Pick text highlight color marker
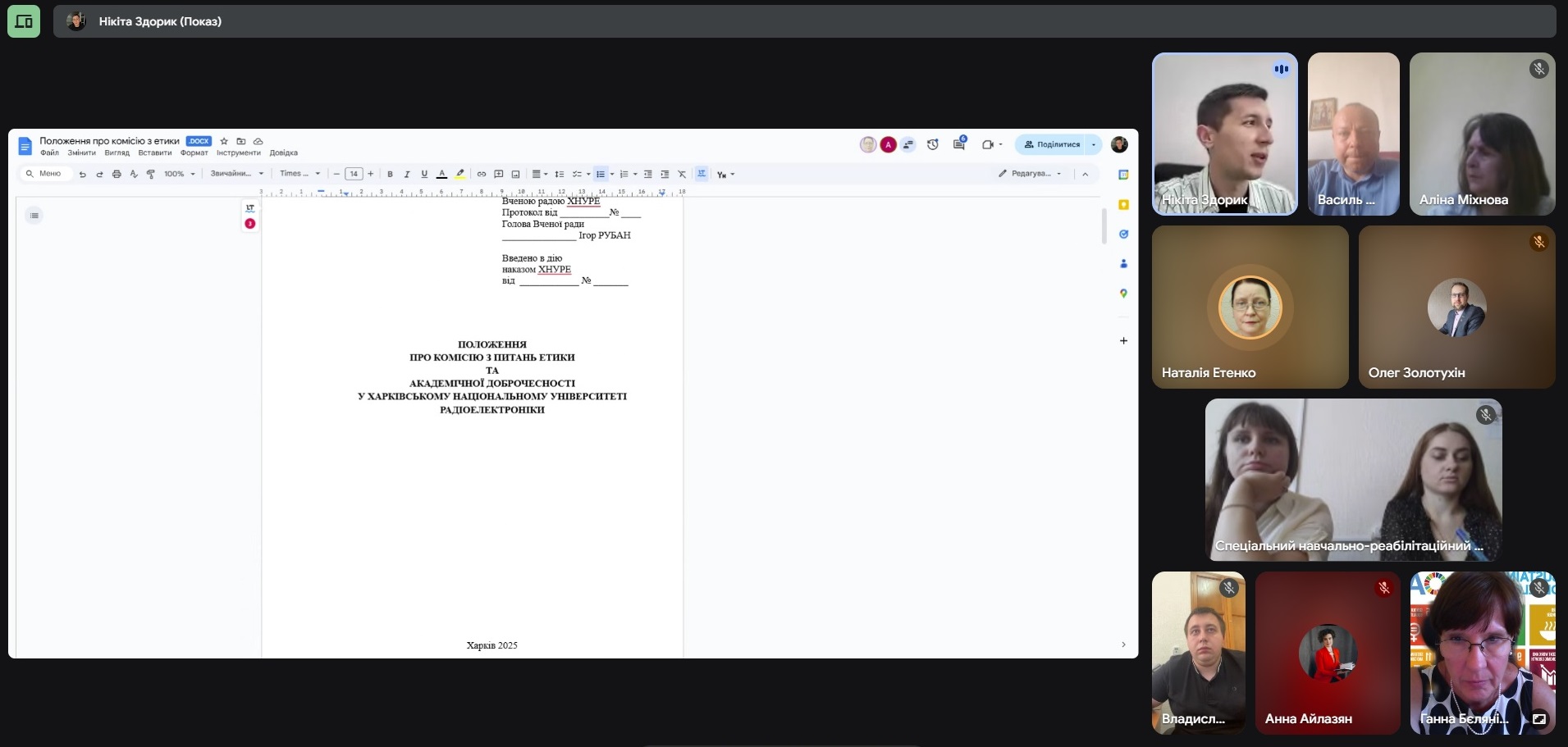This screenshot has width=1568, height=747. click(x=460, y=174)
